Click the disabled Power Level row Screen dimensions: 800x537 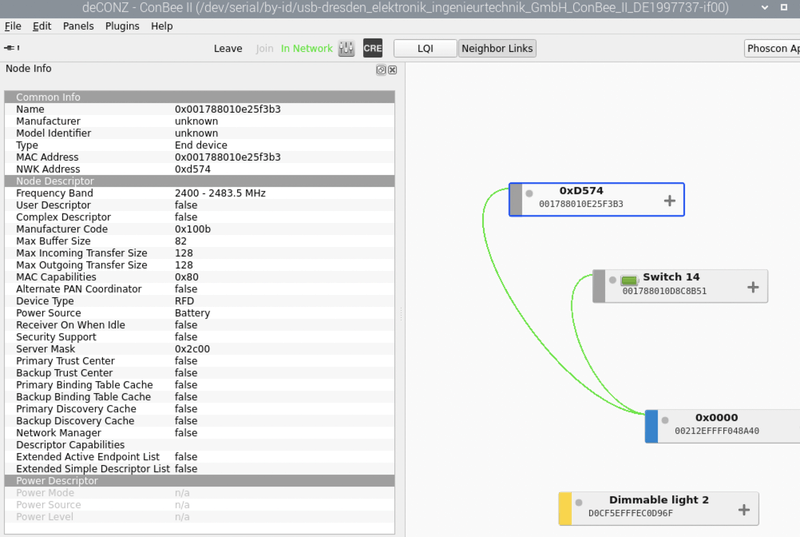tap(199, 517)
